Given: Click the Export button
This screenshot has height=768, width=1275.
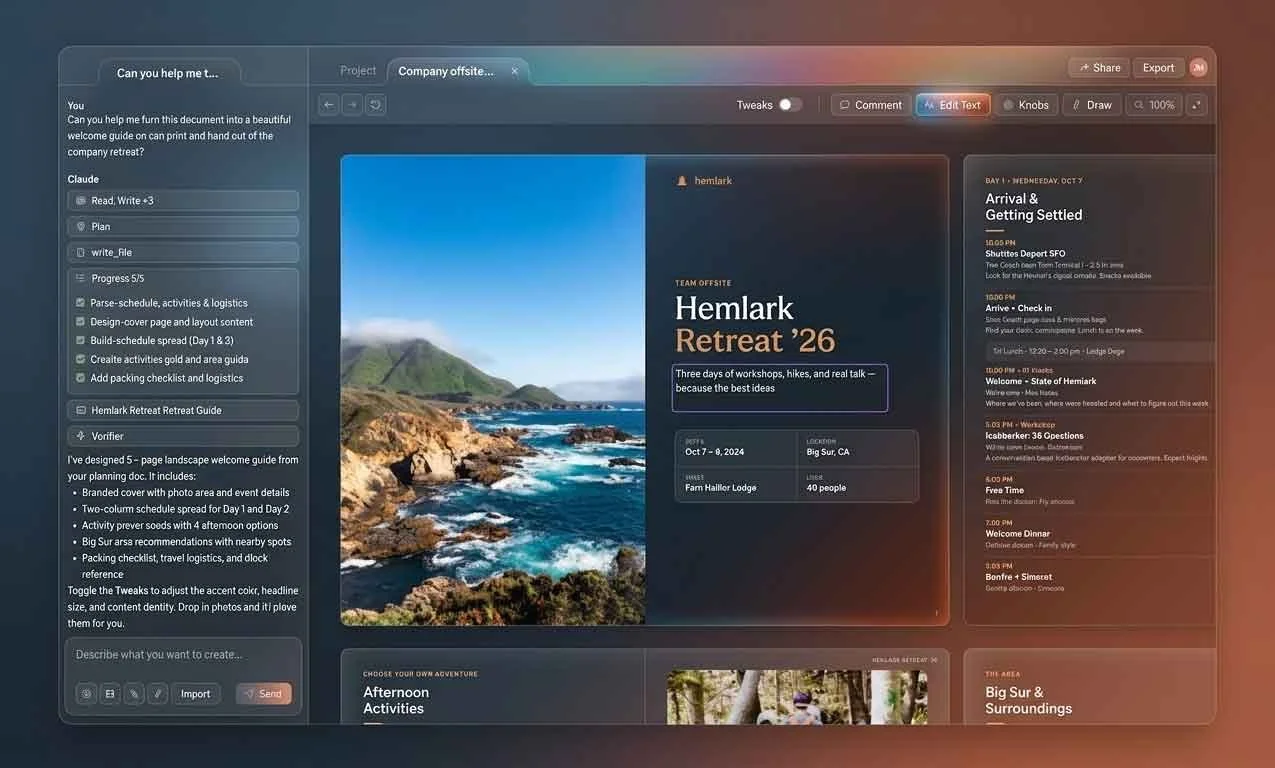Looking at the screenshot, I should (1158, 68).
